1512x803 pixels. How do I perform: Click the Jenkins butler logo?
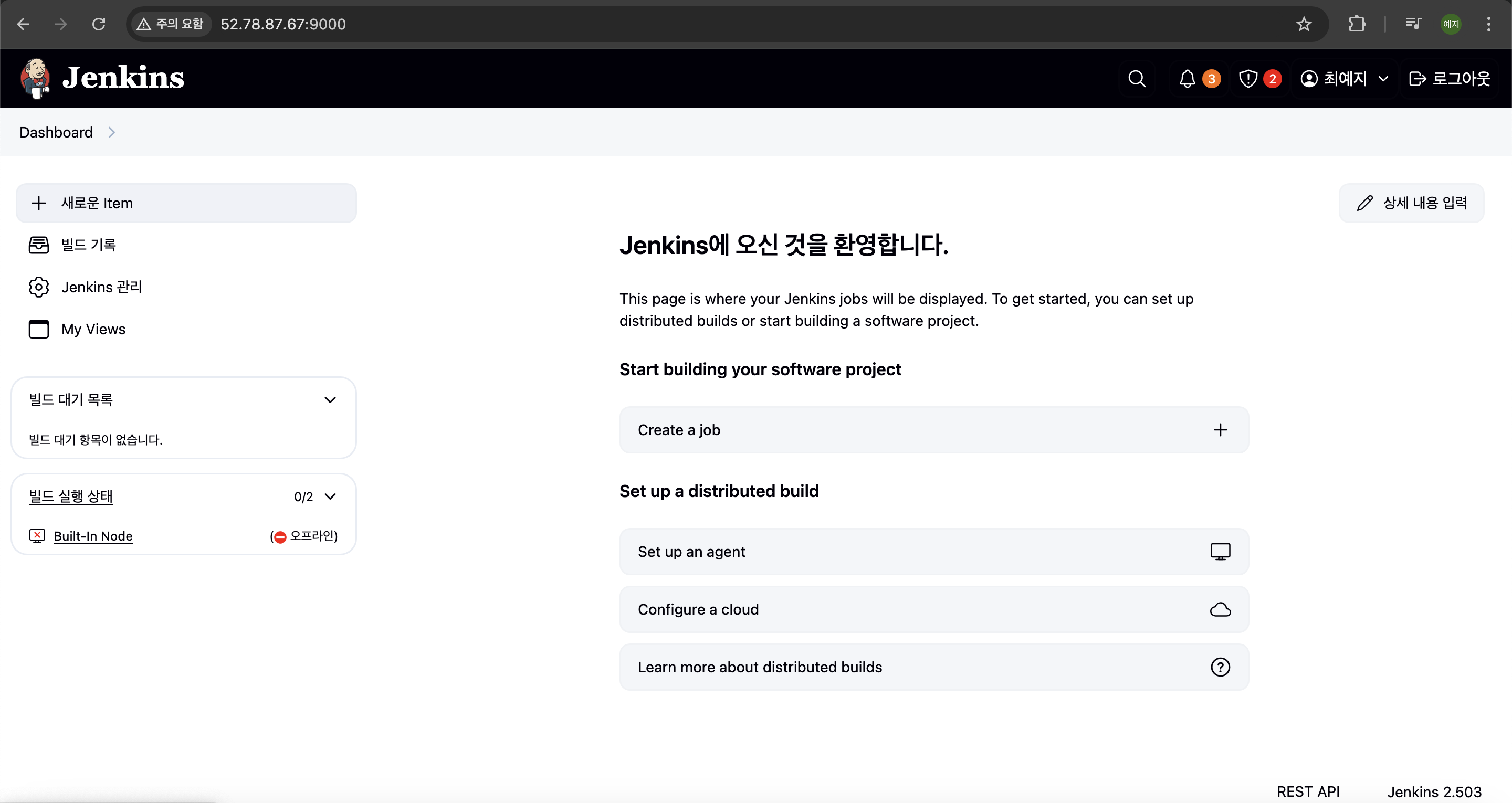[x=35, y=78]
